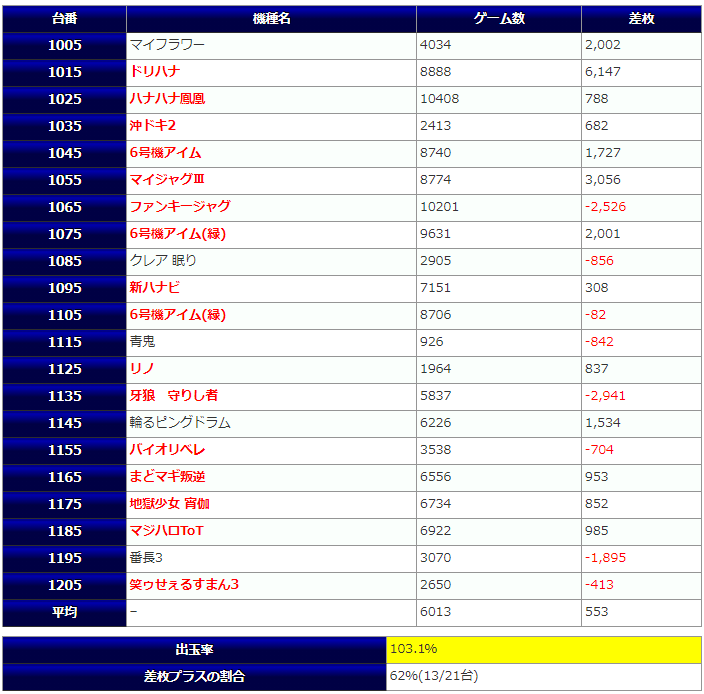The width and height of the screenshot is (704, 694).
Task: Click the 機種名 column header
Action: [271, 19]
